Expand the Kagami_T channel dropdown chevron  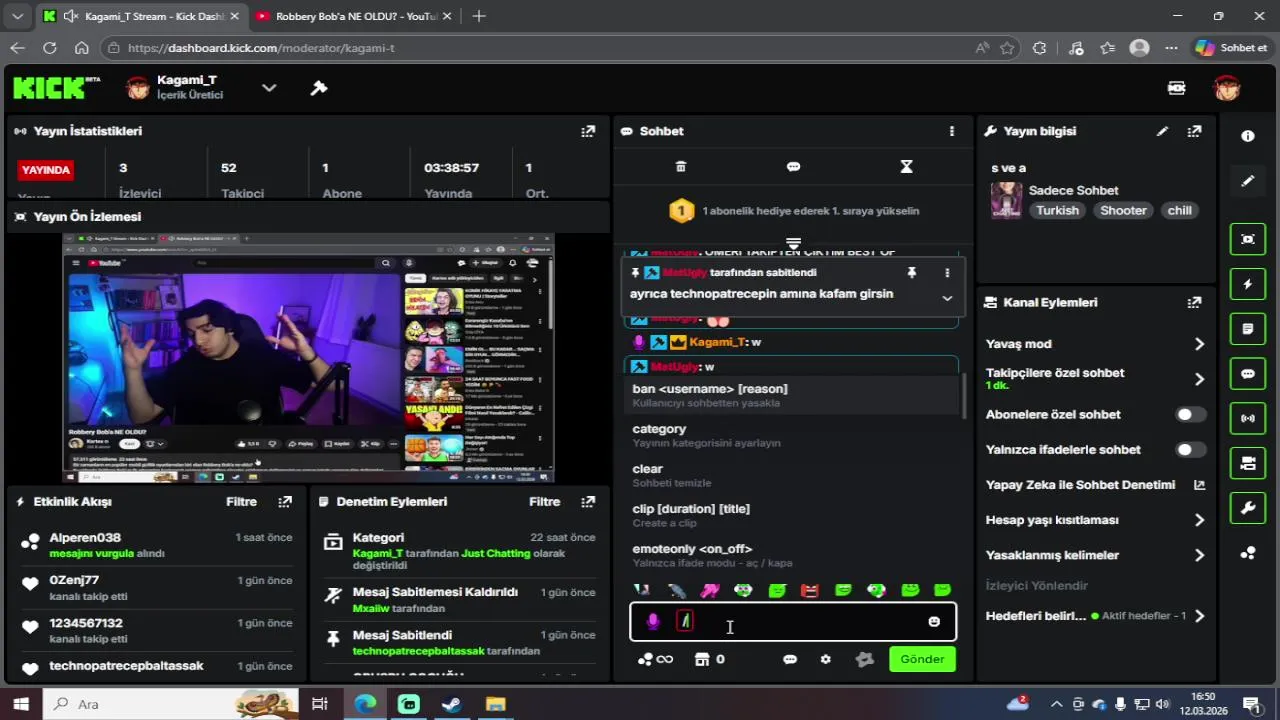point(269,88)
